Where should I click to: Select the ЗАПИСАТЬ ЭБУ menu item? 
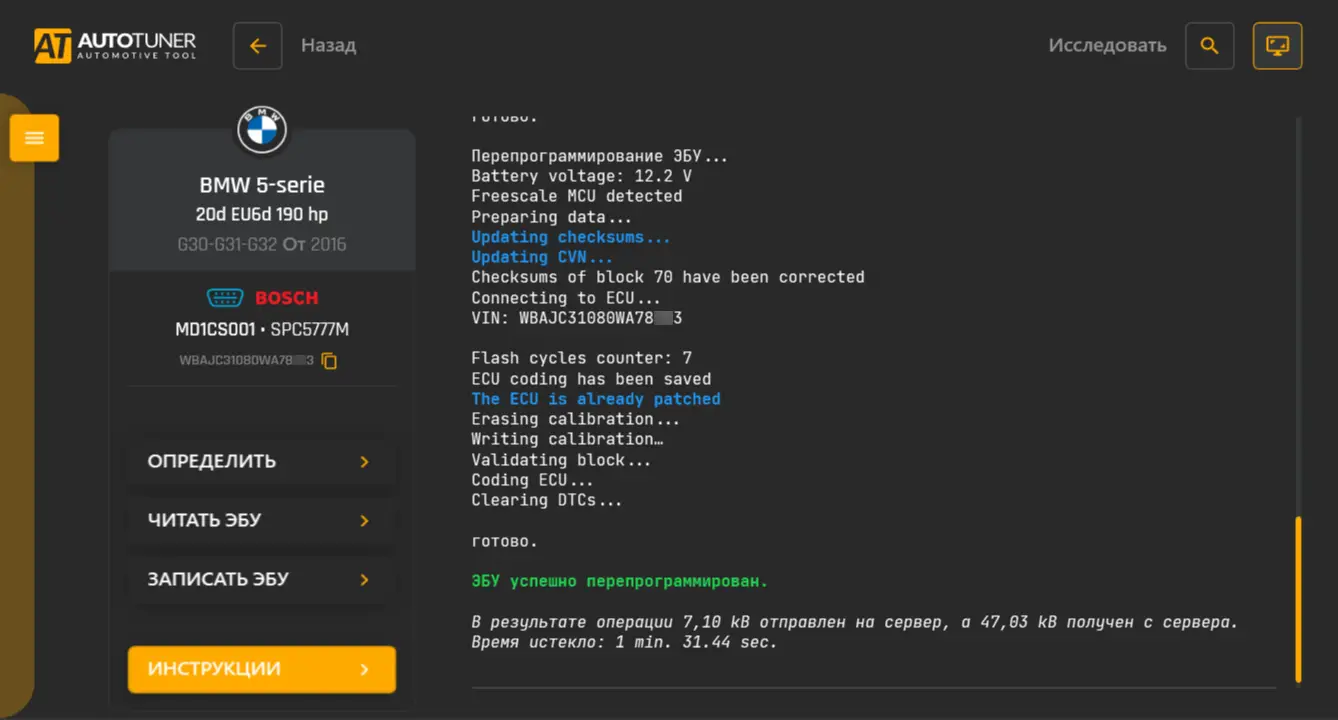coord(262,580)
